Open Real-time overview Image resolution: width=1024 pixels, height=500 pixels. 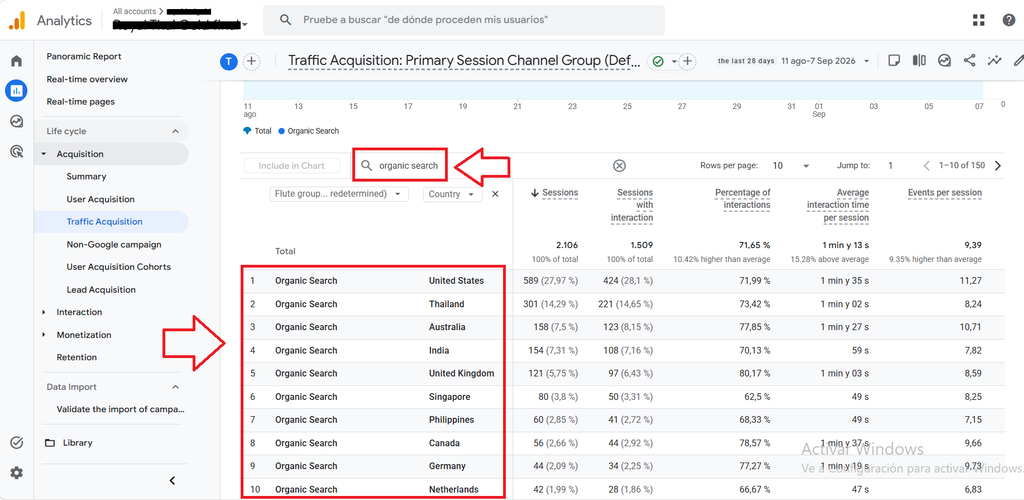click(87, 79)
